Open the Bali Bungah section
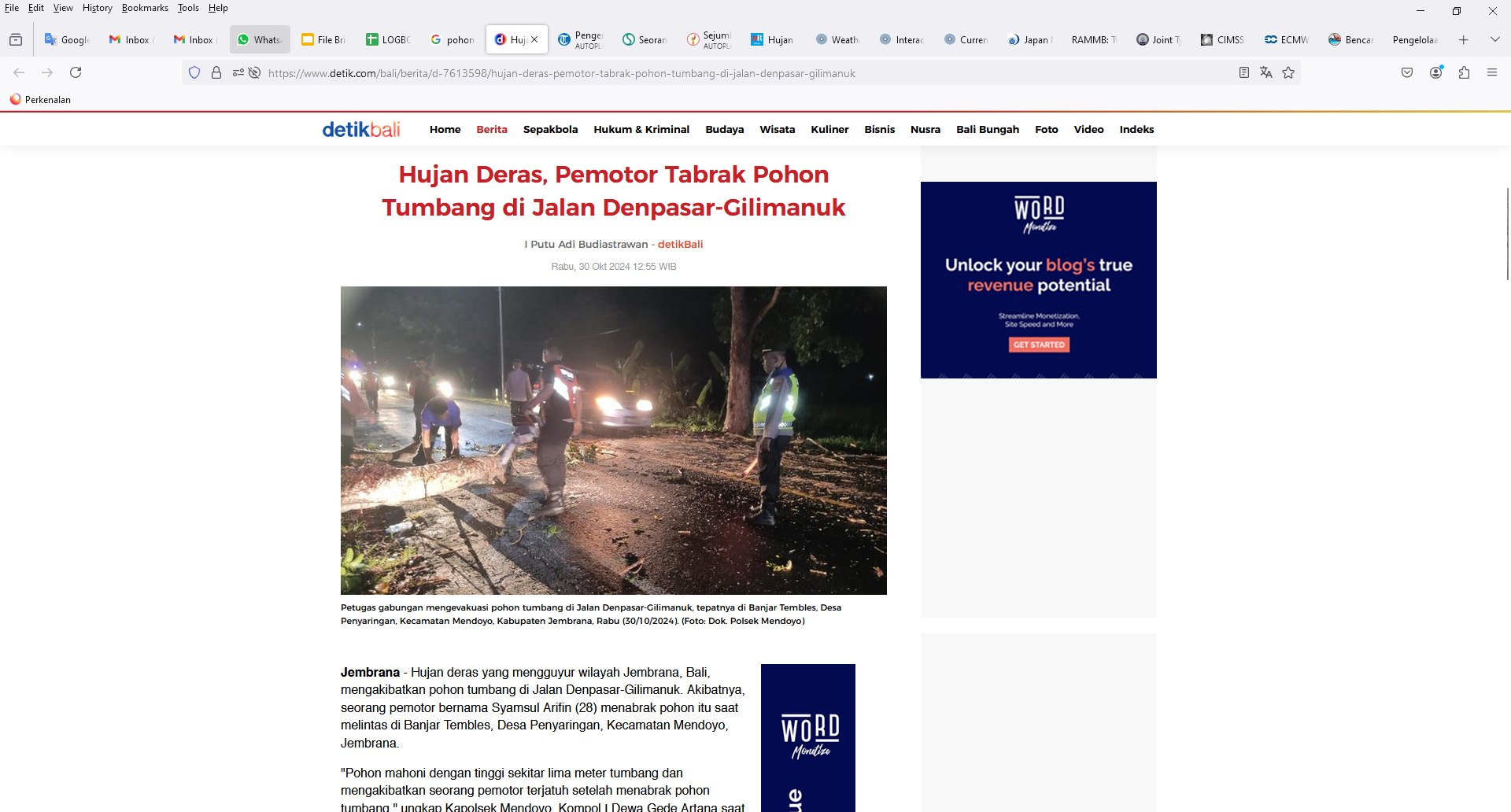This screenshot has width=1511, height=812. [x=988, y=129]
